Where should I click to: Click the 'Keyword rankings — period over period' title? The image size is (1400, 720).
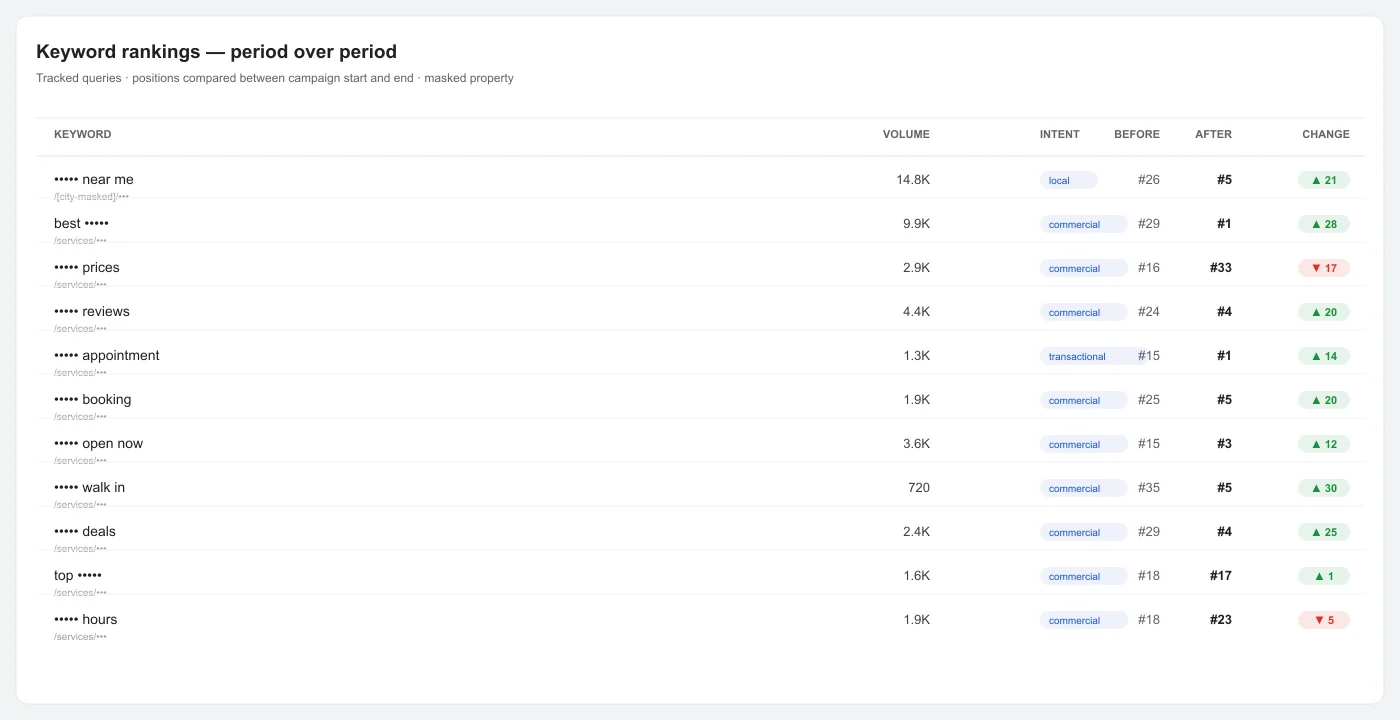coord(216,52)
